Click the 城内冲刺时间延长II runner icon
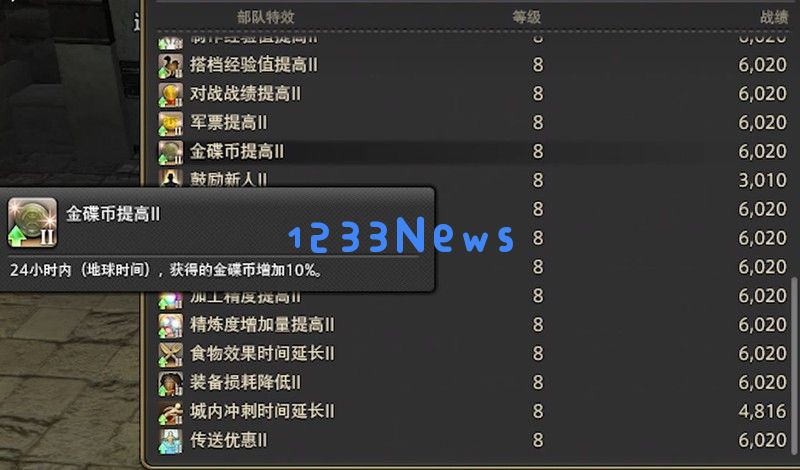Image resolution: width=800 pixels, height=470 pixels. [170, 412]
